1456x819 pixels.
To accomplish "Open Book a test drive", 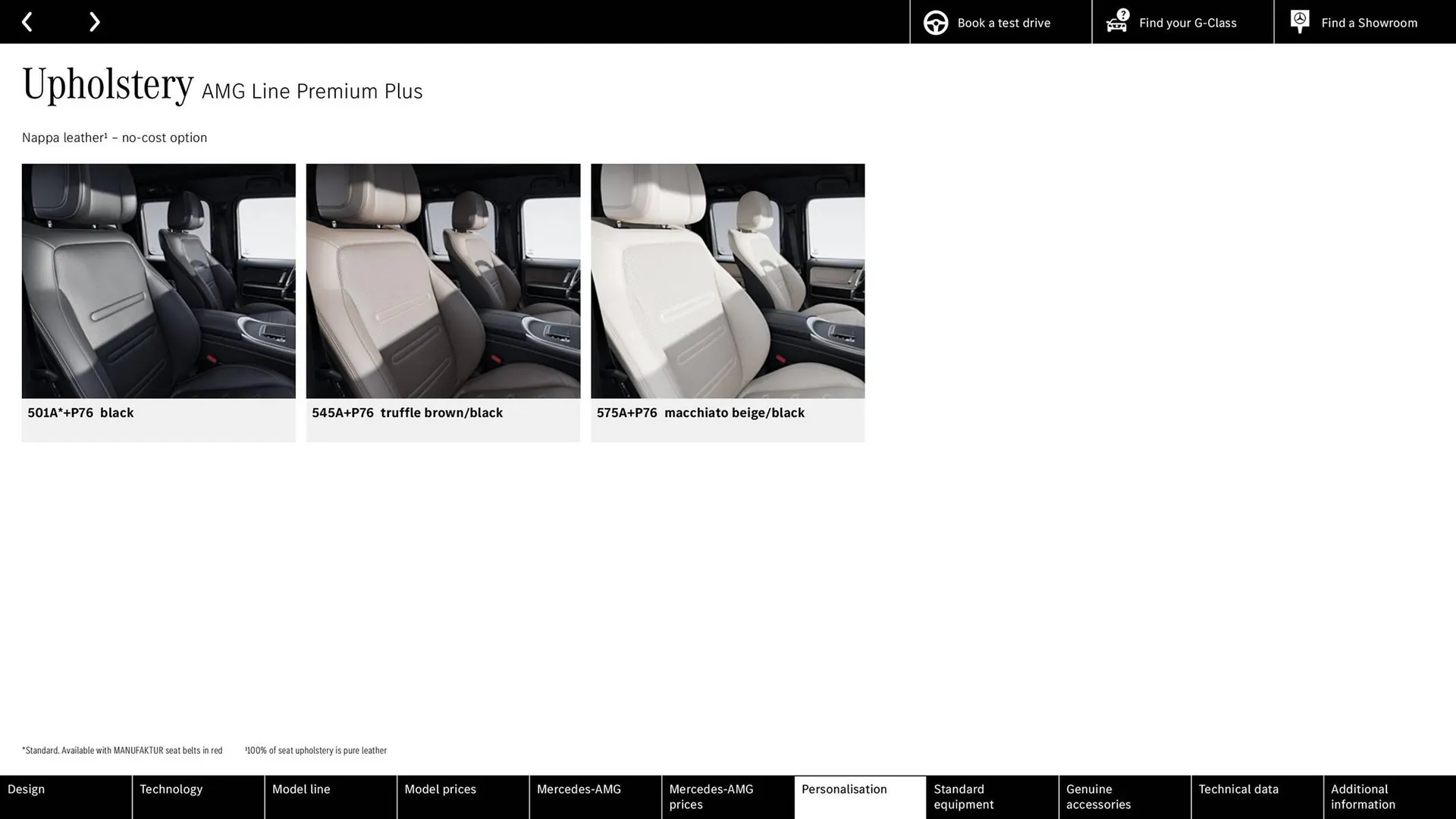I will pos(1001,22).
